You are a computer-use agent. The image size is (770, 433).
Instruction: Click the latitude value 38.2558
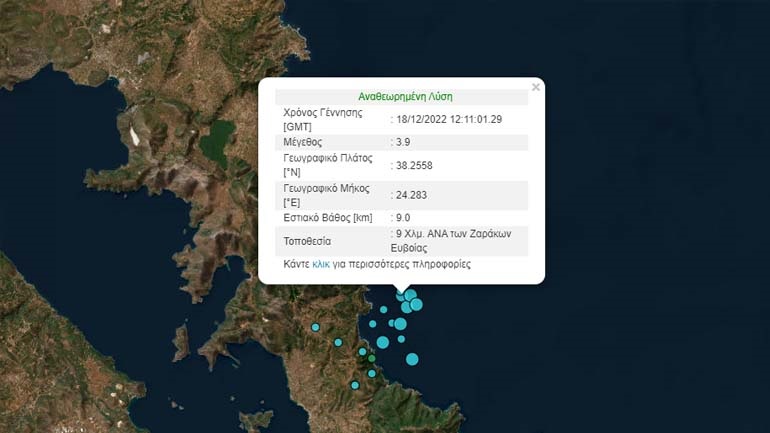coord(414,165)
